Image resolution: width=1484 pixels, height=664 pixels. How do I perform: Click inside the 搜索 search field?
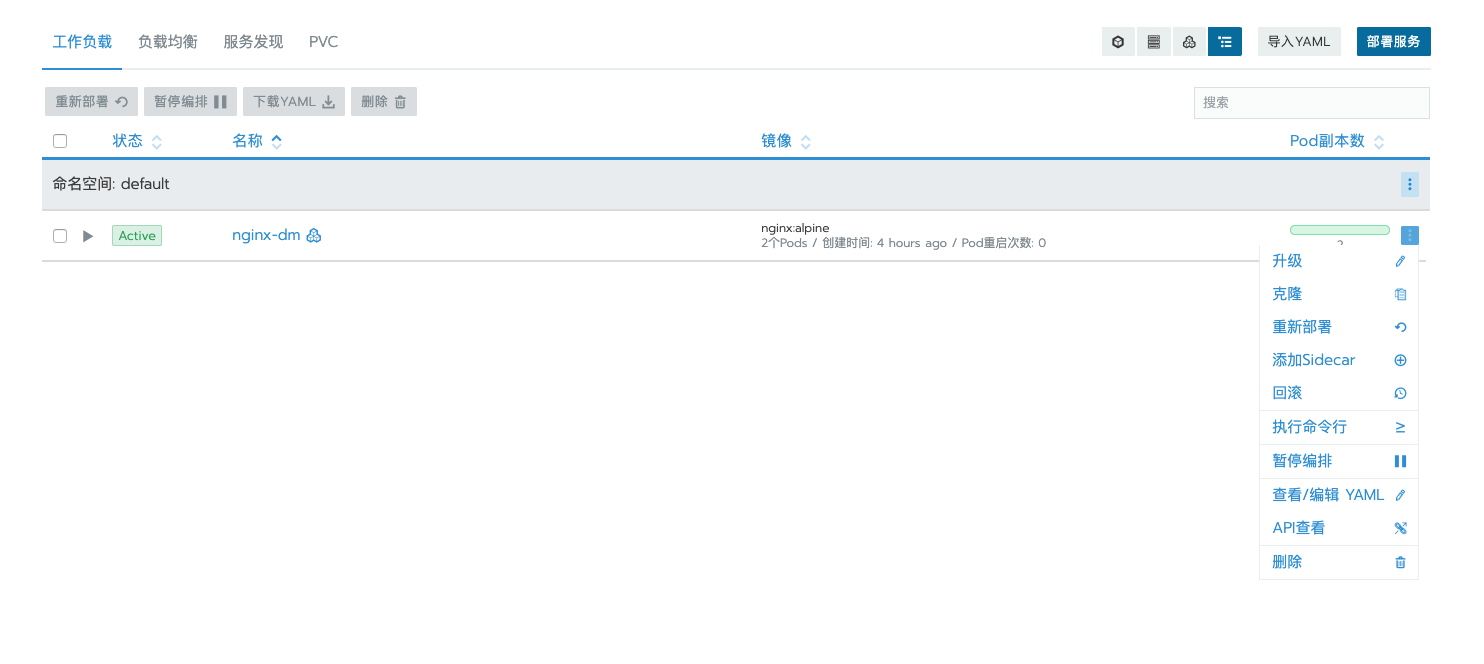[x=1311, y=102]
